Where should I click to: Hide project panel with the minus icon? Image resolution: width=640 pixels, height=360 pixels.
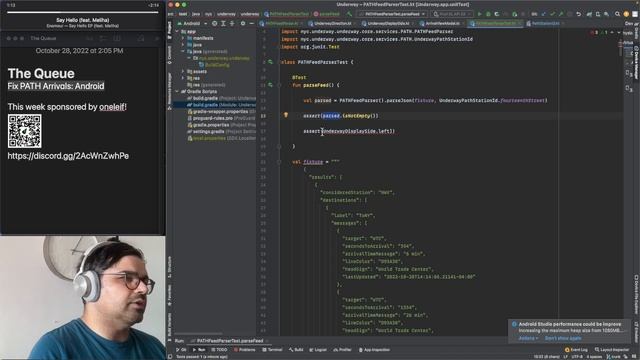251,23
